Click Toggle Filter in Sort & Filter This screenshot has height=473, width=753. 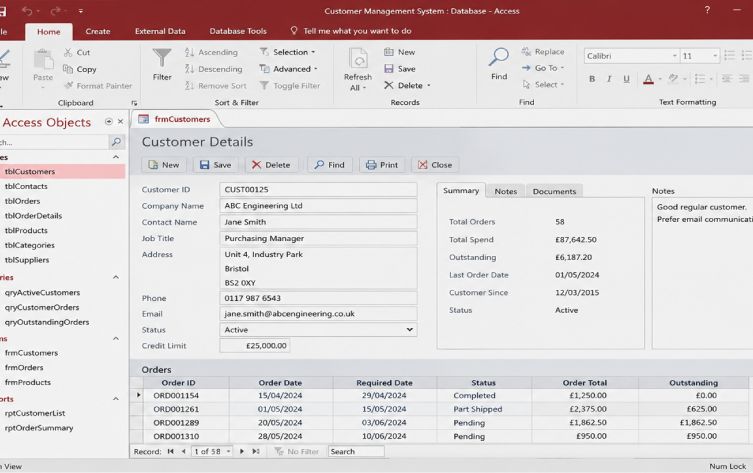click(290, 85)
